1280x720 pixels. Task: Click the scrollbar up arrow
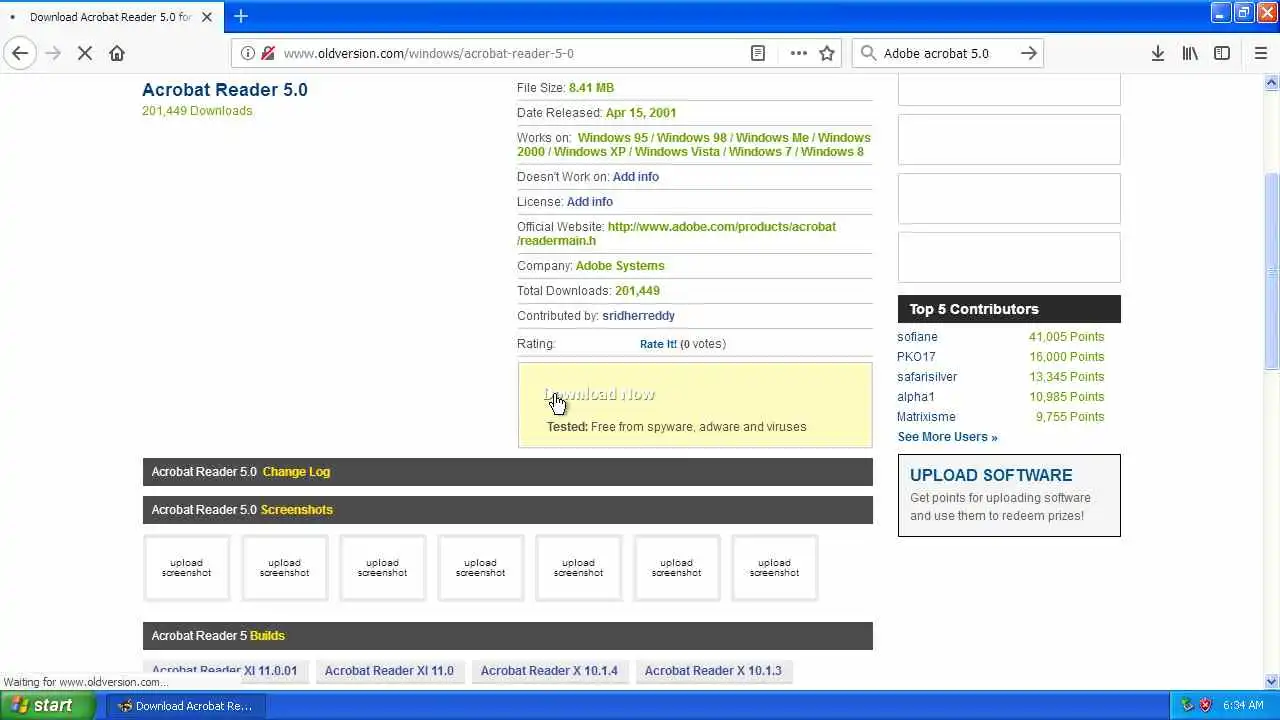(x=1272, y=82)
